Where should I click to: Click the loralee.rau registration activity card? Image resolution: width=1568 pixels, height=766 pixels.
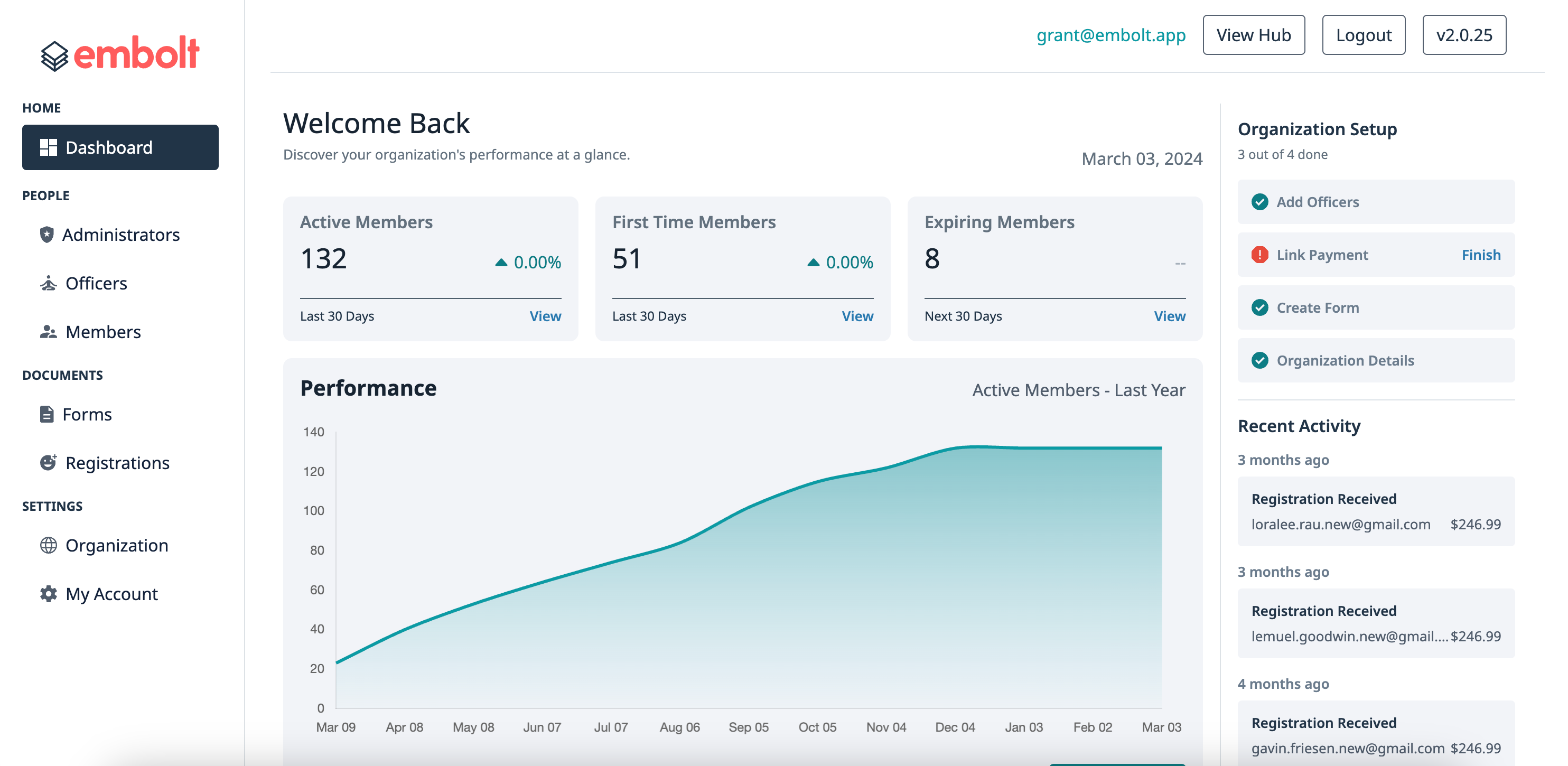pos(1376,511)
